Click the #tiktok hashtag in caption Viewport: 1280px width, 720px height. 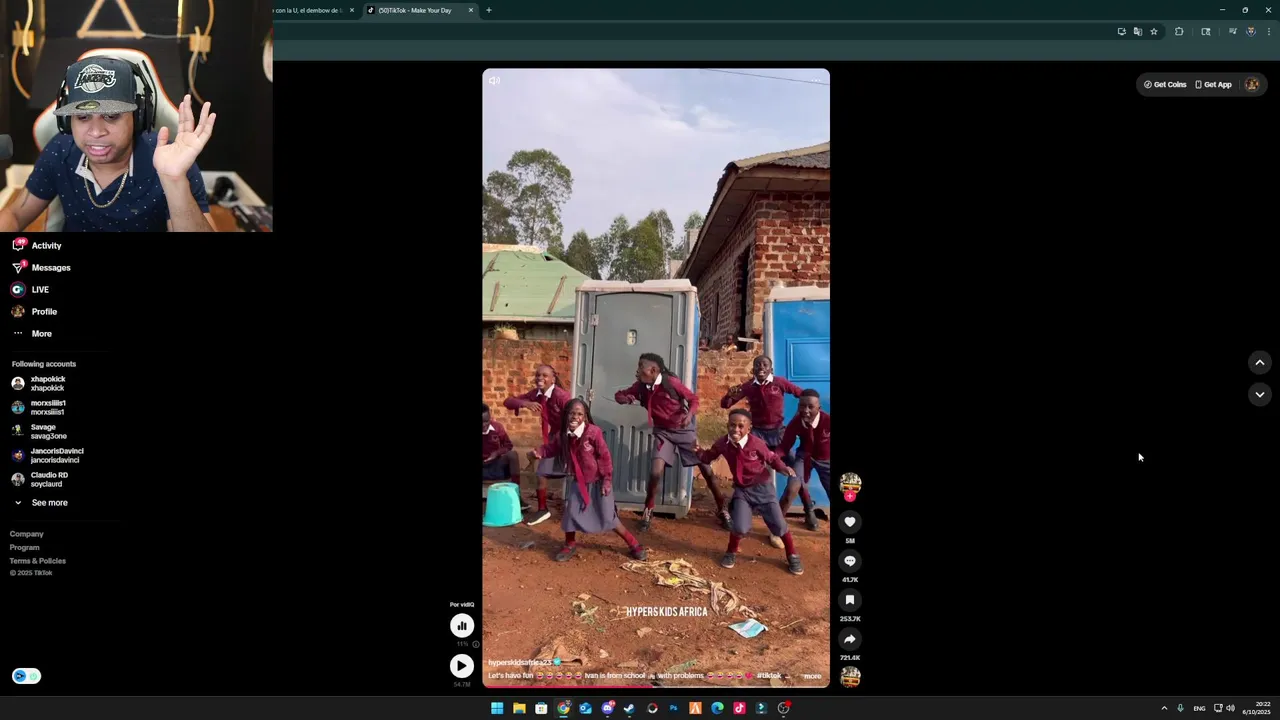(x=769, y=676)
